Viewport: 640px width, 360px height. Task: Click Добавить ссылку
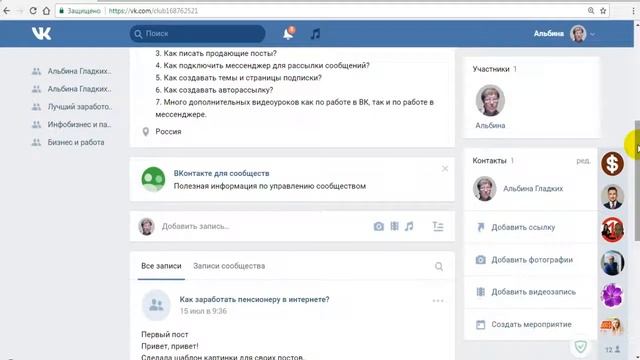pyautogui.click(x=523, y=227)
